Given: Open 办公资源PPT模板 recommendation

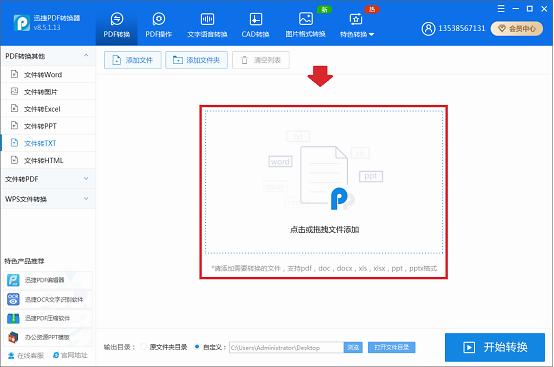Looking at the screenshot, I should 48,337.
